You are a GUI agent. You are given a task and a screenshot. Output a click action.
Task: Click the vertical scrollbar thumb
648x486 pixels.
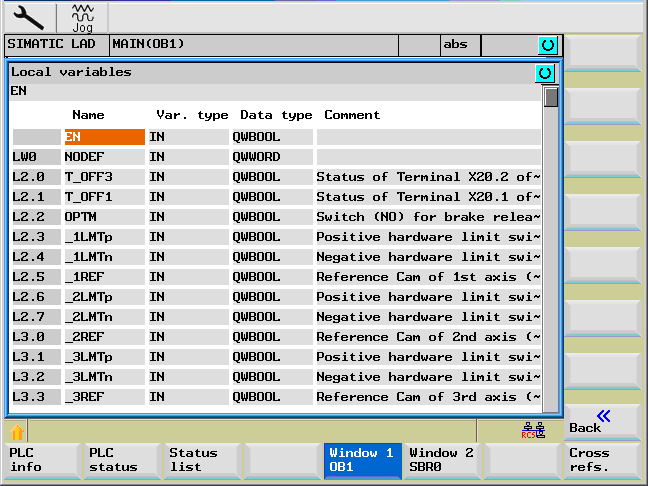[x=550, y=97]
